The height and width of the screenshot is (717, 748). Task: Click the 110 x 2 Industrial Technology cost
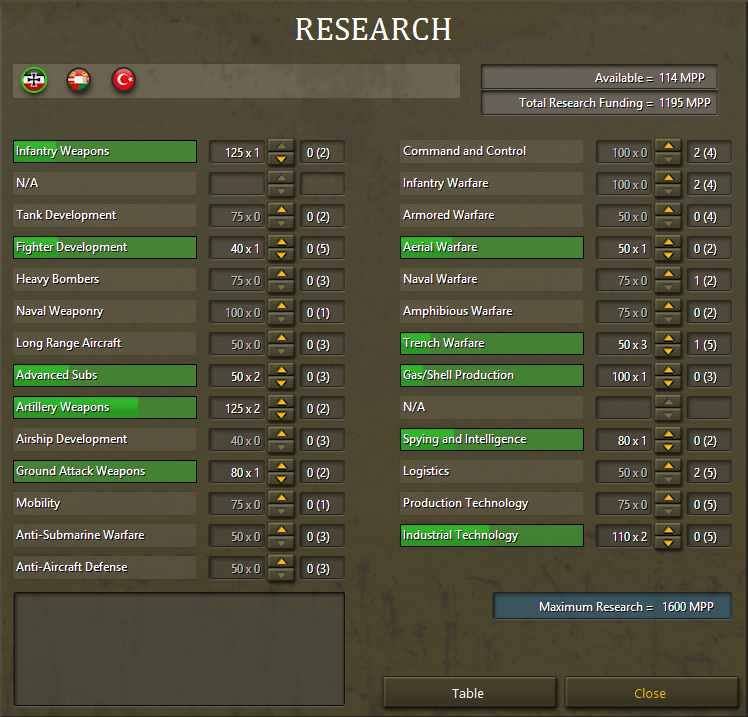pyautogui.click(x=624, y=536)
